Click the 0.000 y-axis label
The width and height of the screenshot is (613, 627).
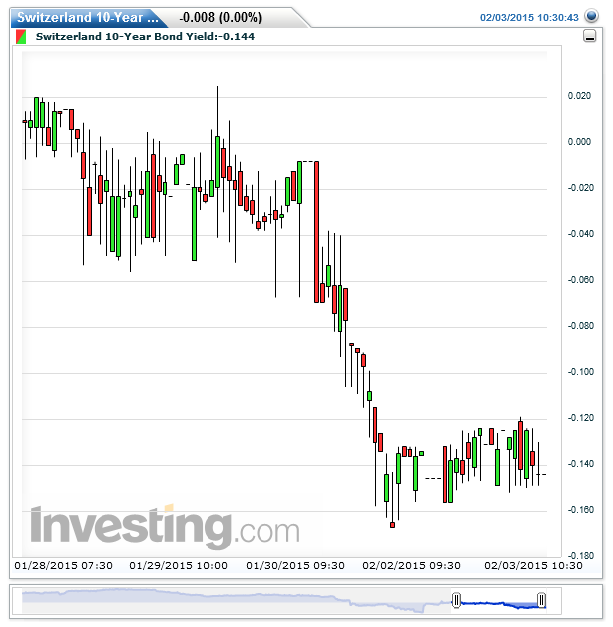(x=579, y=142)
